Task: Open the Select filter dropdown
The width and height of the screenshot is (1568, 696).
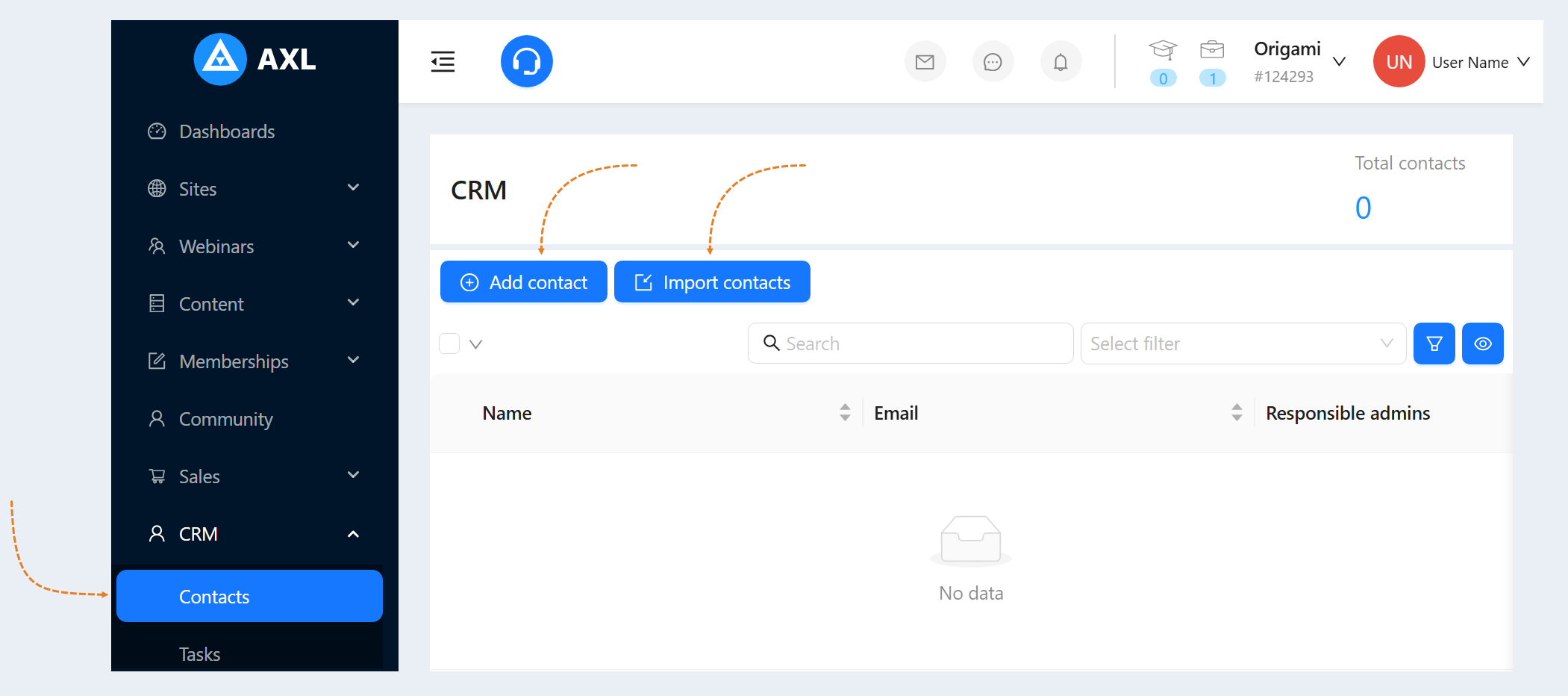Action: (x=1243, y=344)
